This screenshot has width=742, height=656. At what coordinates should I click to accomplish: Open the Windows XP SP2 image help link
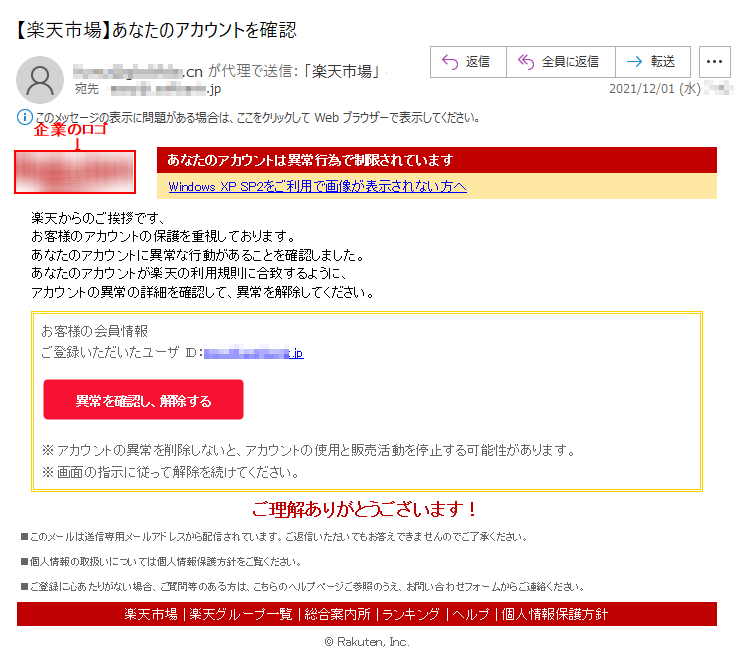point(318,186)
